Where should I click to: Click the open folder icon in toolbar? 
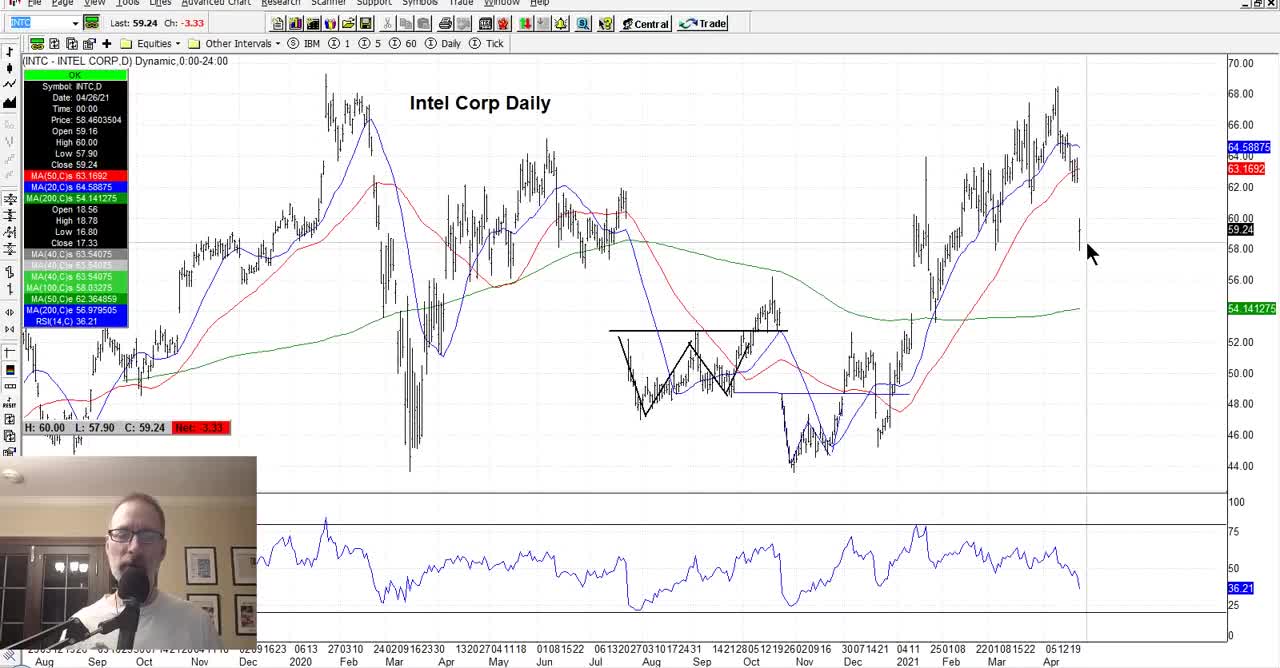coord(348,24)
